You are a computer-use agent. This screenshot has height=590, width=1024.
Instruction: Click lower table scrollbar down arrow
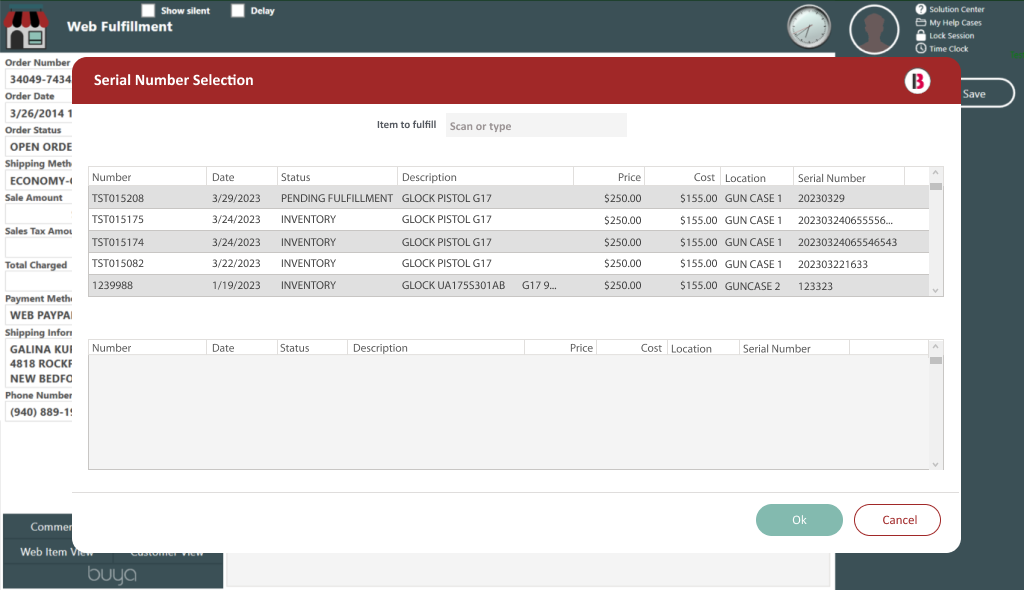(x=935, y=465)
